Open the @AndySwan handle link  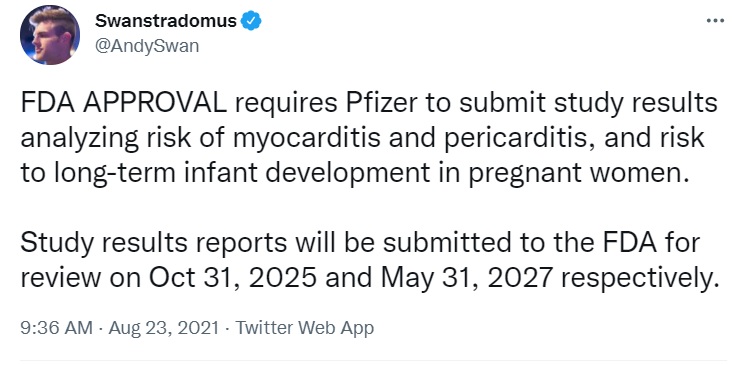(x=147, y=46)
